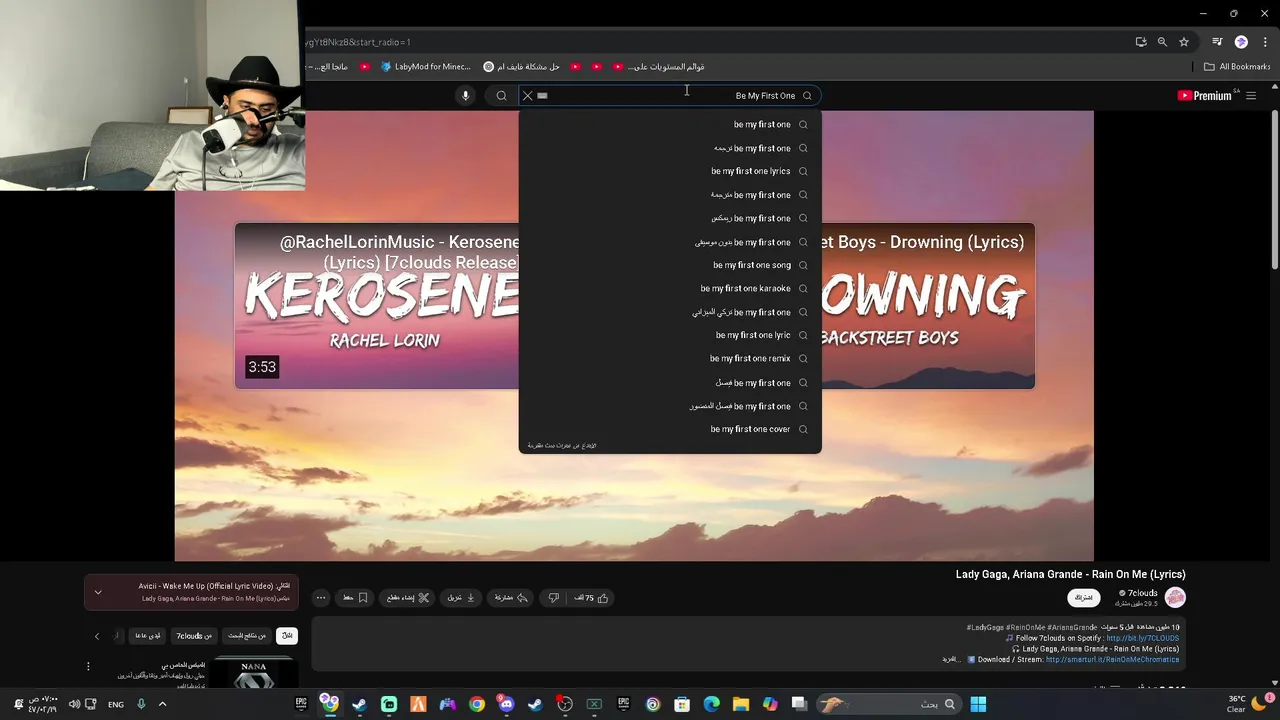Open File Explorer from the taskbar

740,704
